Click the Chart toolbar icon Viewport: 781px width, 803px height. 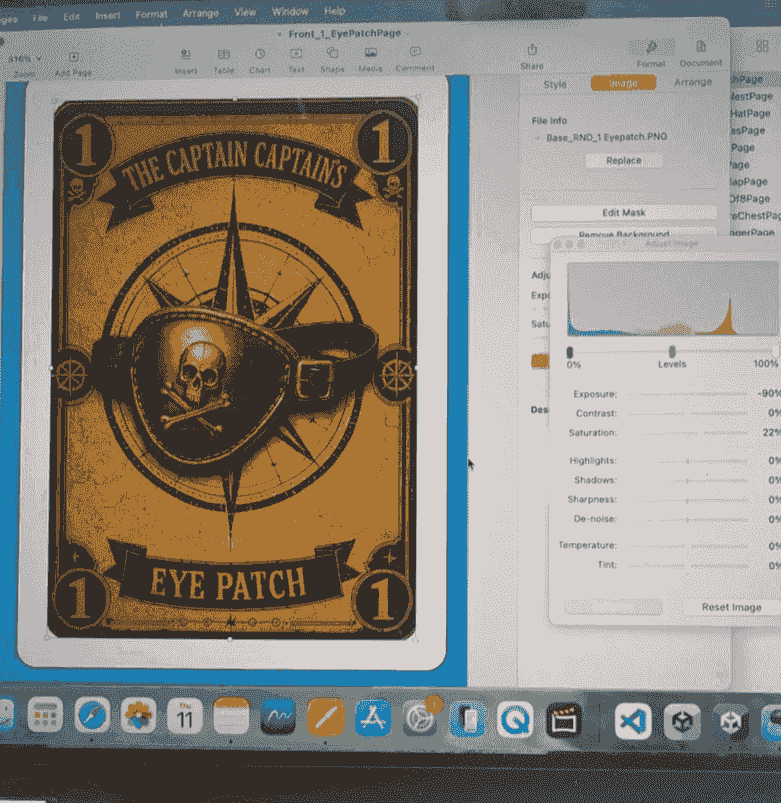(260, 54)
